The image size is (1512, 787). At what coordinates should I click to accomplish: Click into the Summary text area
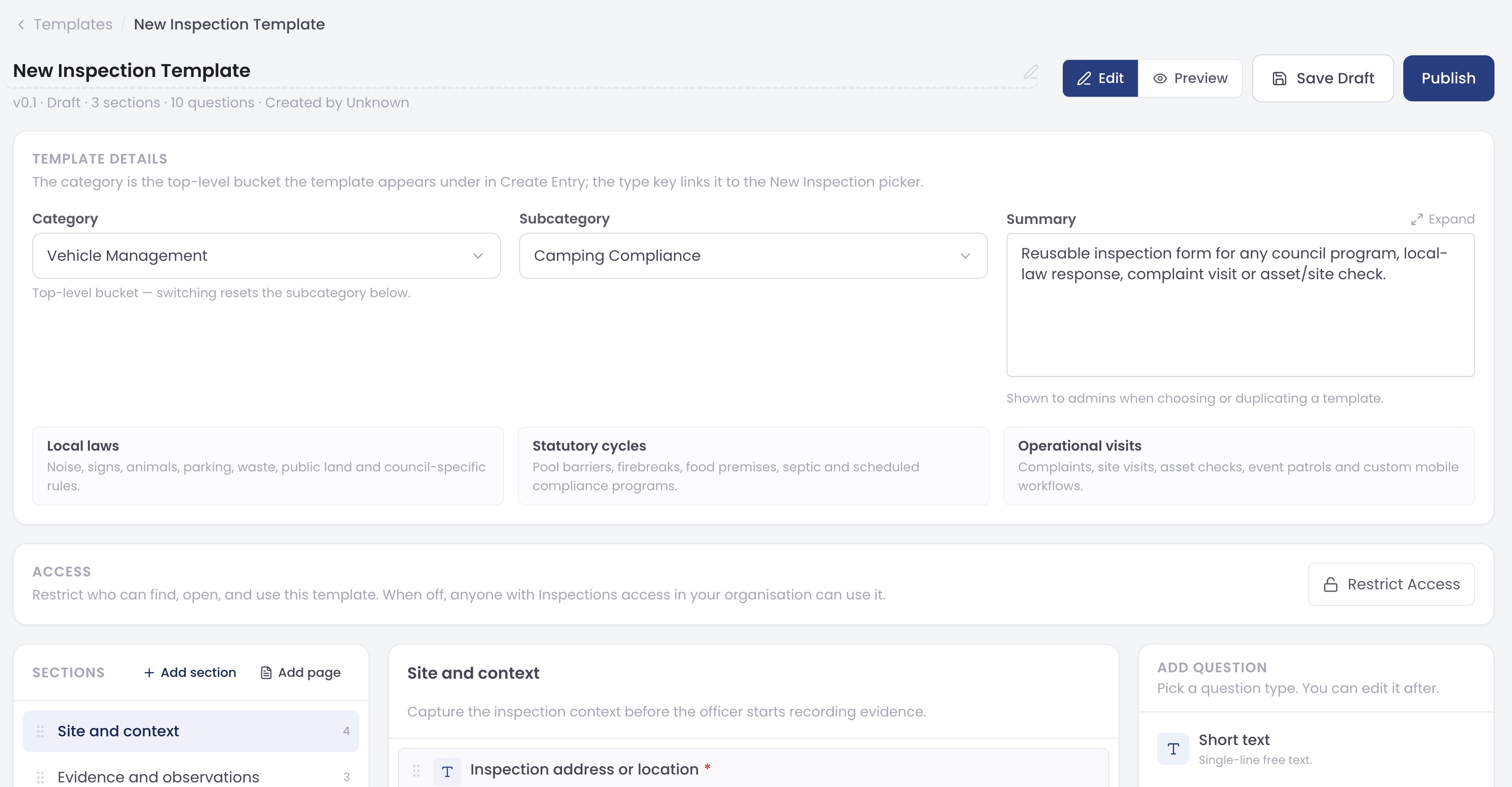click(x=1240, y=305)
